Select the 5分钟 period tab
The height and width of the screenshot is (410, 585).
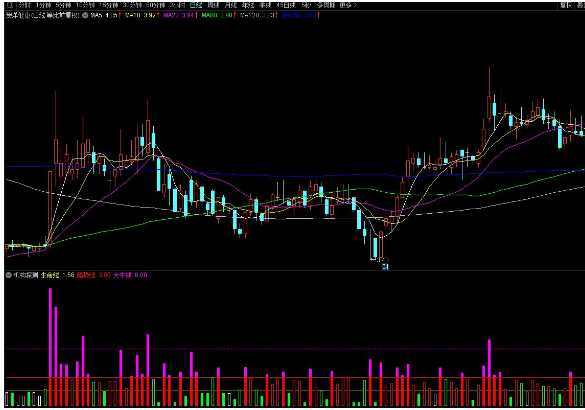click(63, 5)
